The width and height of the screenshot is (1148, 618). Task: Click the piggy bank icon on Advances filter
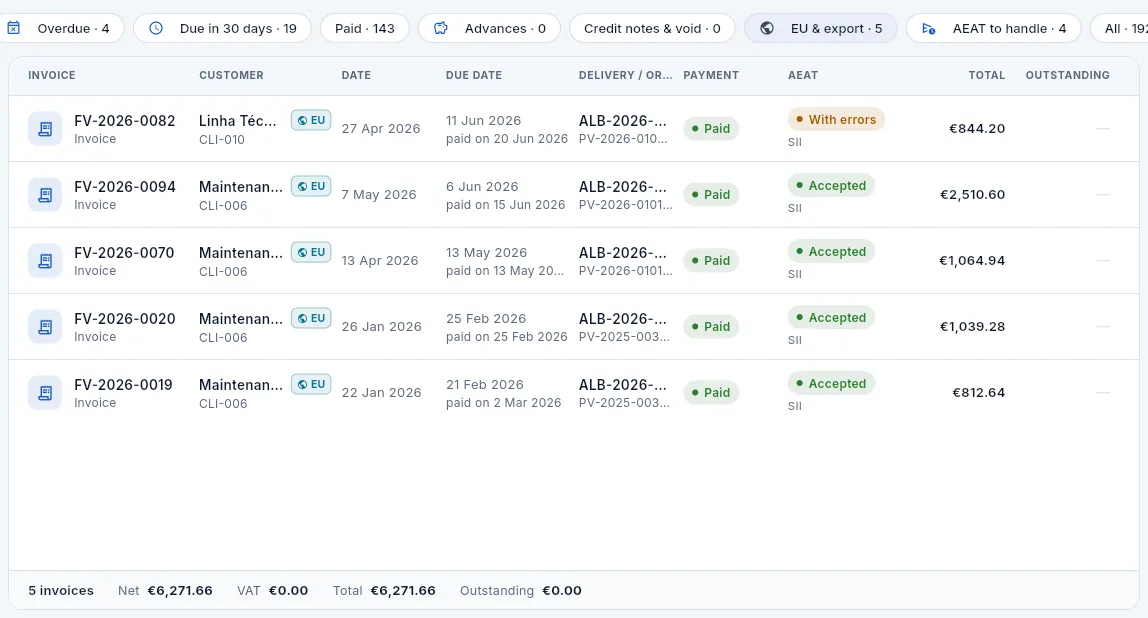click(x=441, y=29)
